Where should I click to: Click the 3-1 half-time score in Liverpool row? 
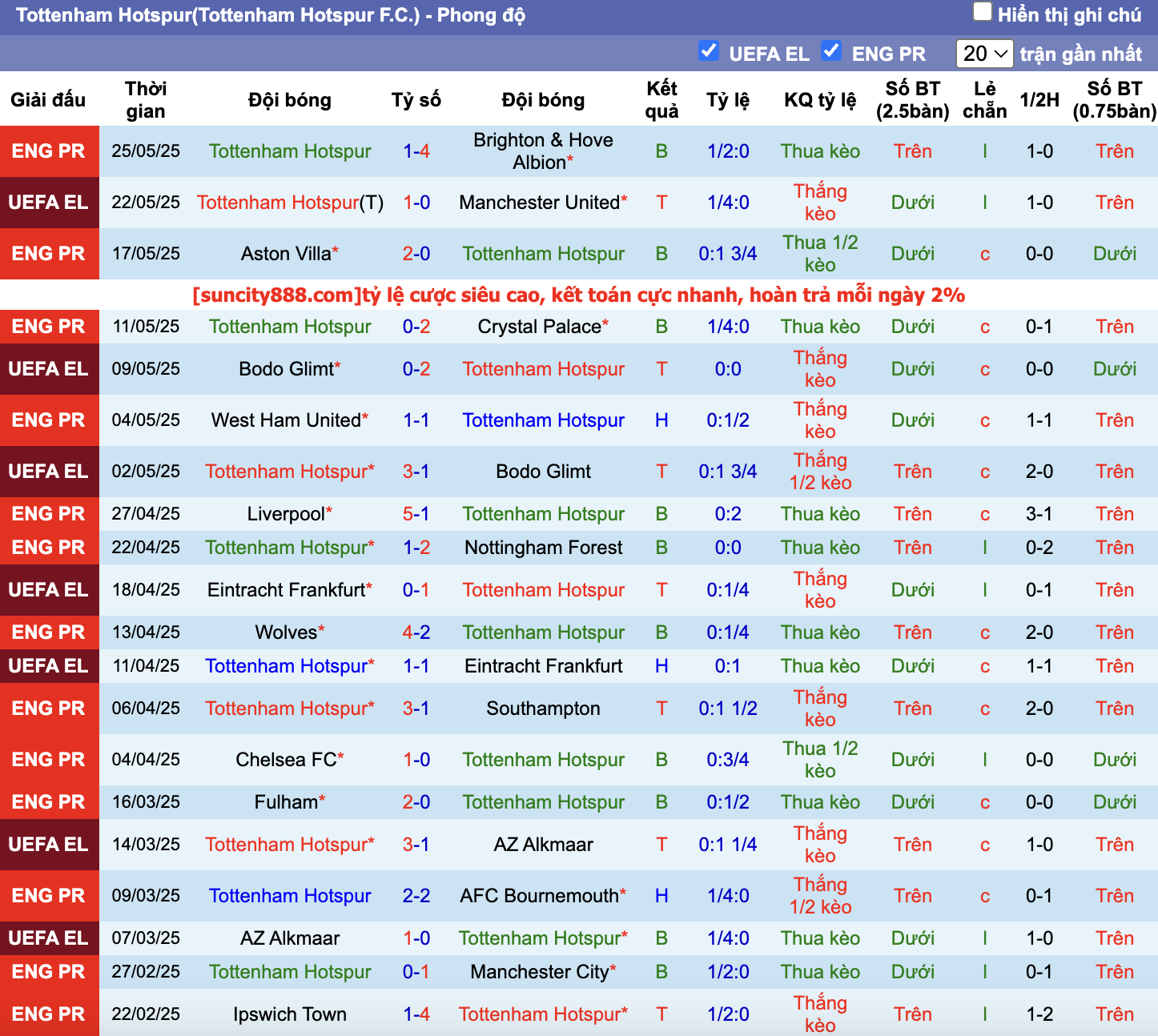[x=1039, y=514]
